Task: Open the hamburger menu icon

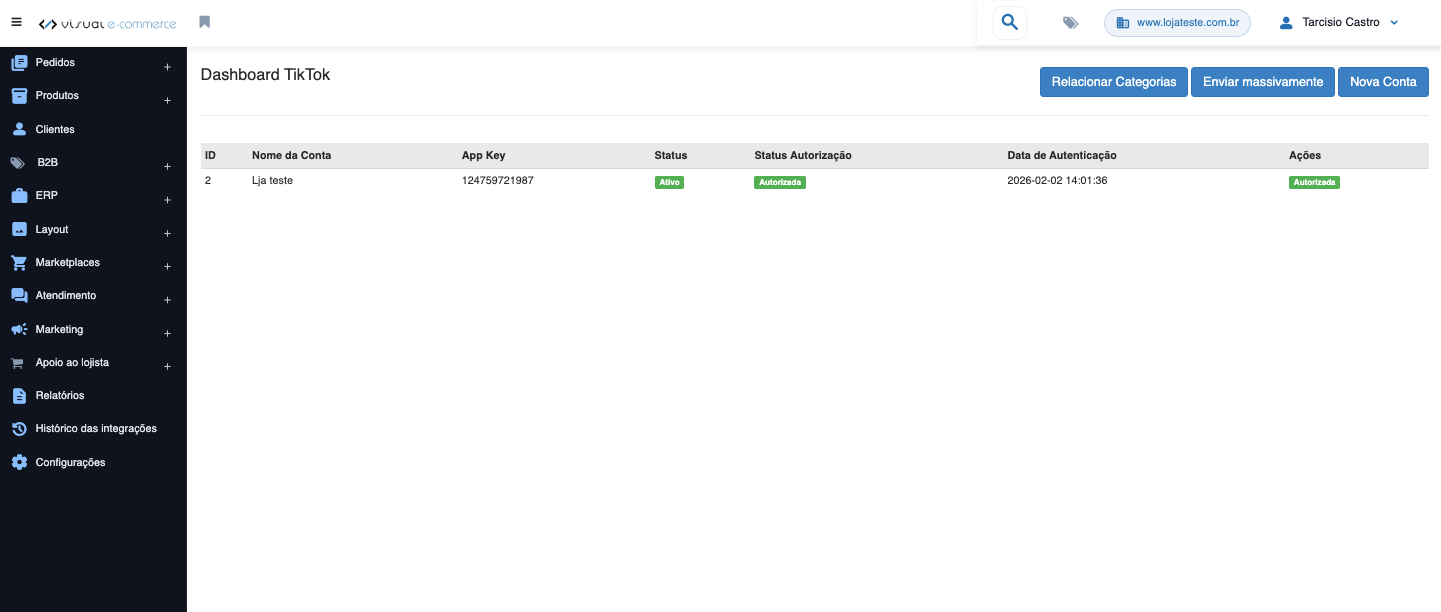Action: pos(16,22)
